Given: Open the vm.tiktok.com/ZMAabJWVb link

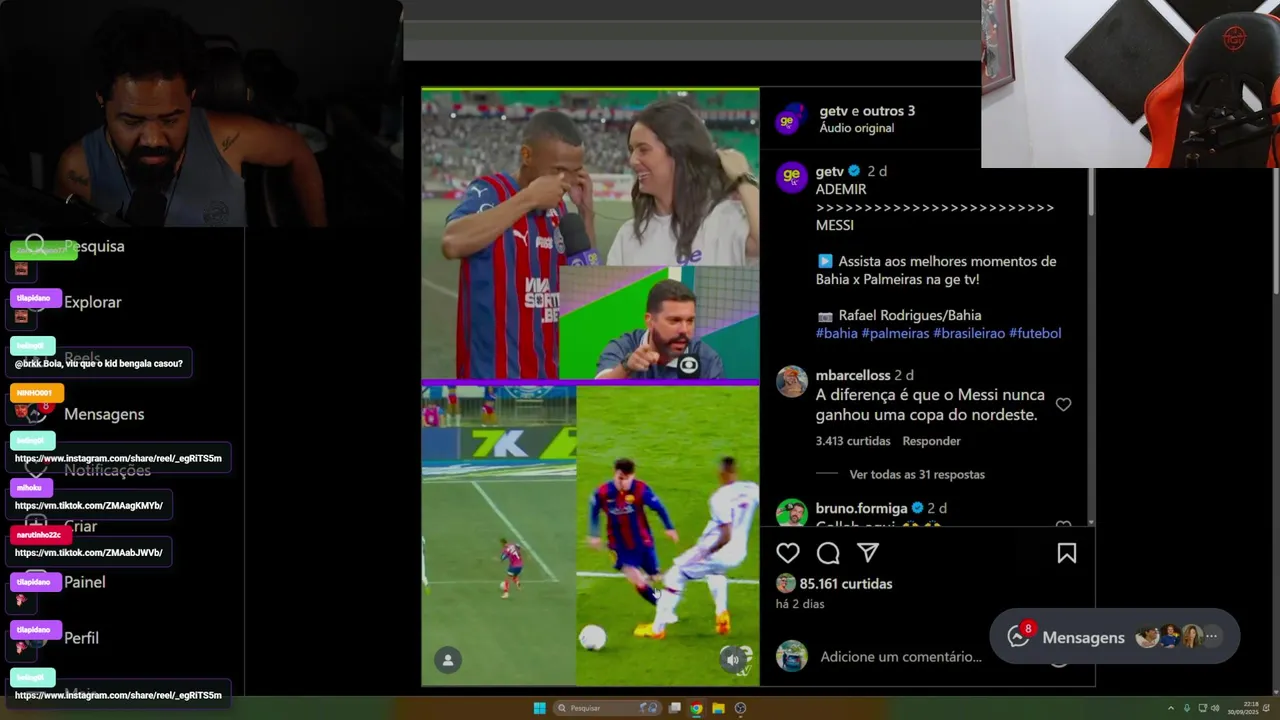Looking at the screenshot, I should click(x=89, y=553).
